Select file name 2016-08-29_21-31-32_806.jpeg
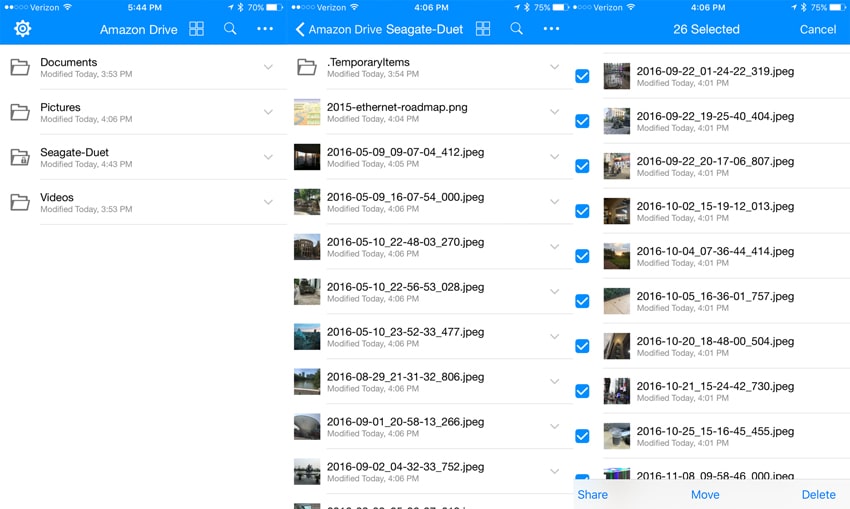 (405, 377)
